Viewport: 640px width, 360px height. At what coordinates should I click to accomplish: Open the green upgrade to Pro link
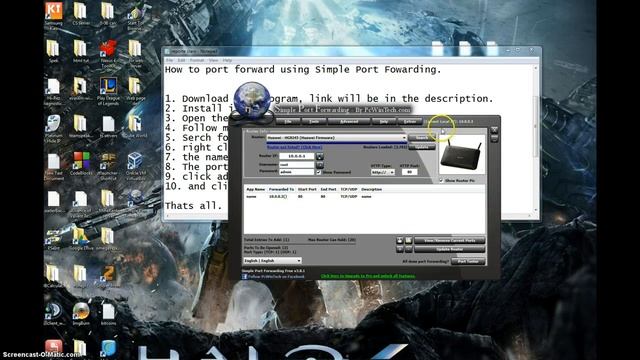(x=368, y=276)
